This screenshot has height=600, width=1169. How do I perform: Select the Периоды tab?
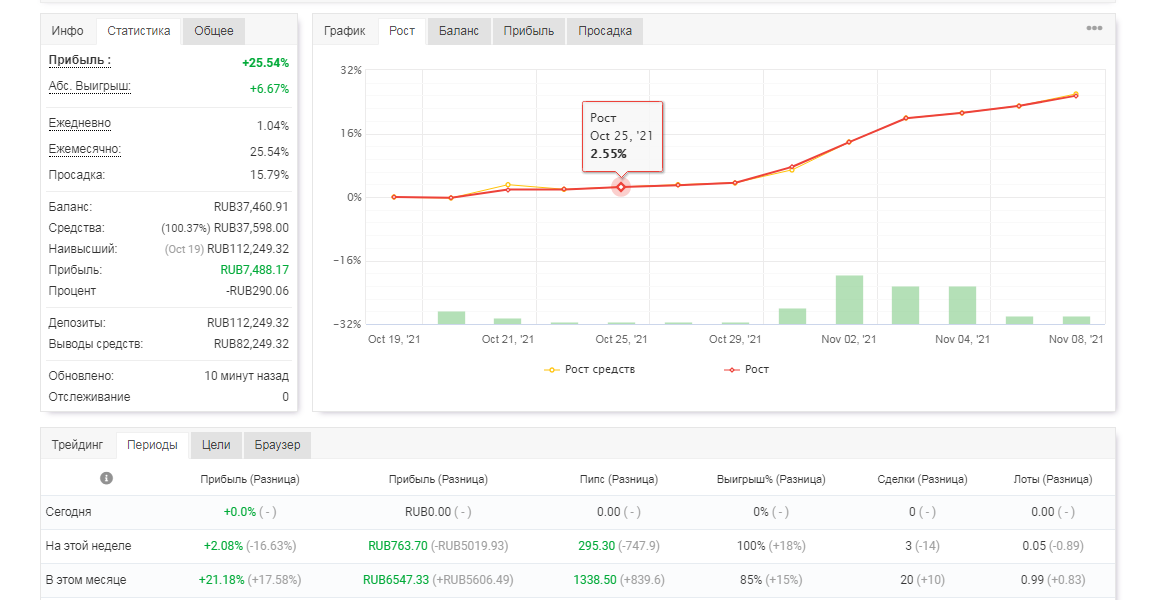tap(152, 445)
